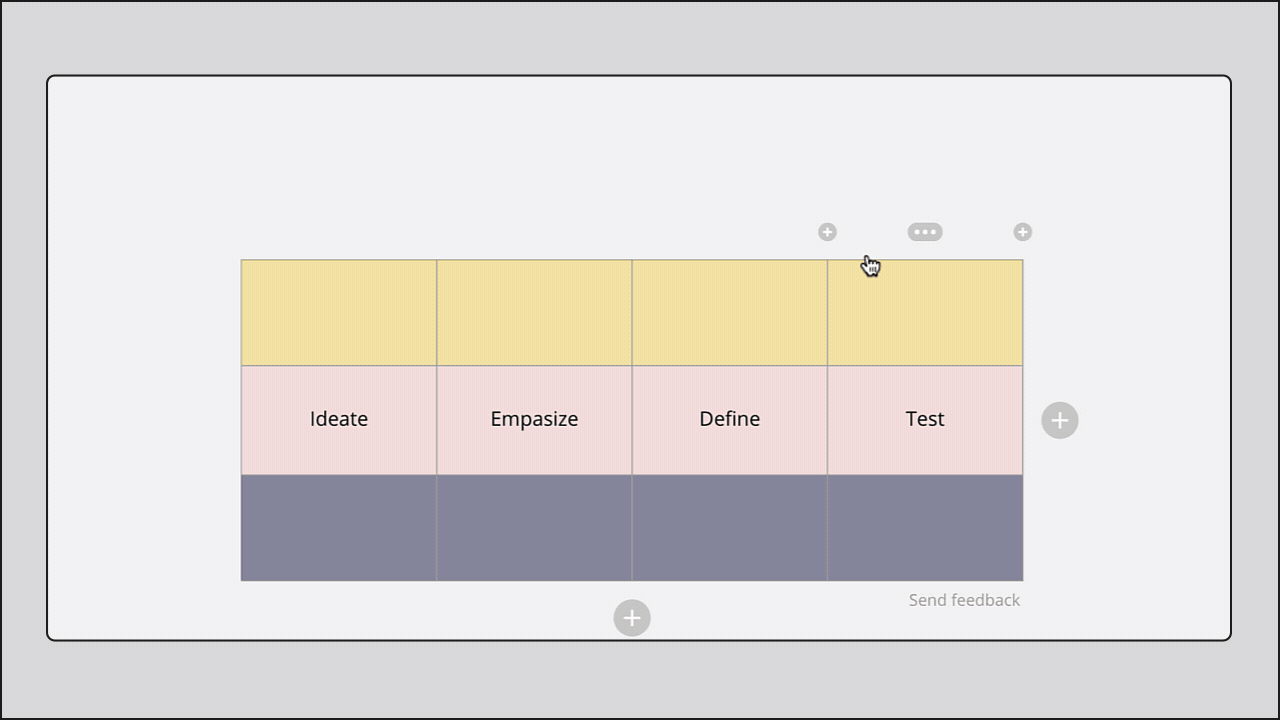Click the column border between Define and Test
The width and height of the screenshot is (1280, 720).
pos(827,420)
